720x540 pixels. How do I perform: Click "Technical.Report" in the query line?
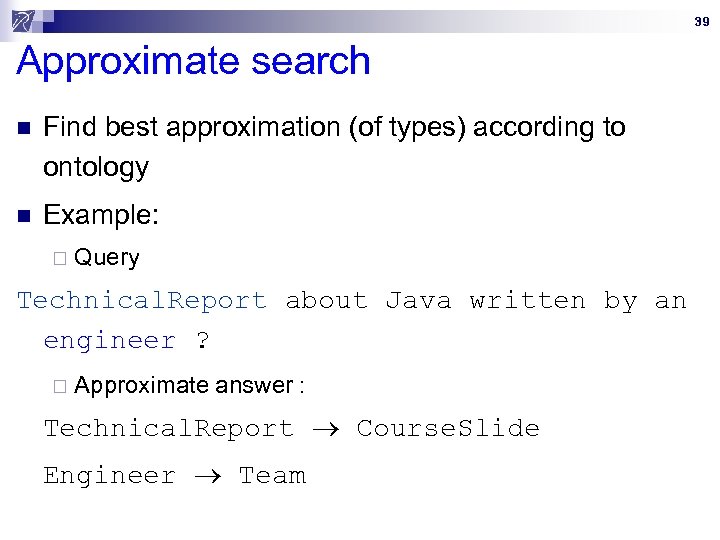pyautogui.click(x=142, y=301)
